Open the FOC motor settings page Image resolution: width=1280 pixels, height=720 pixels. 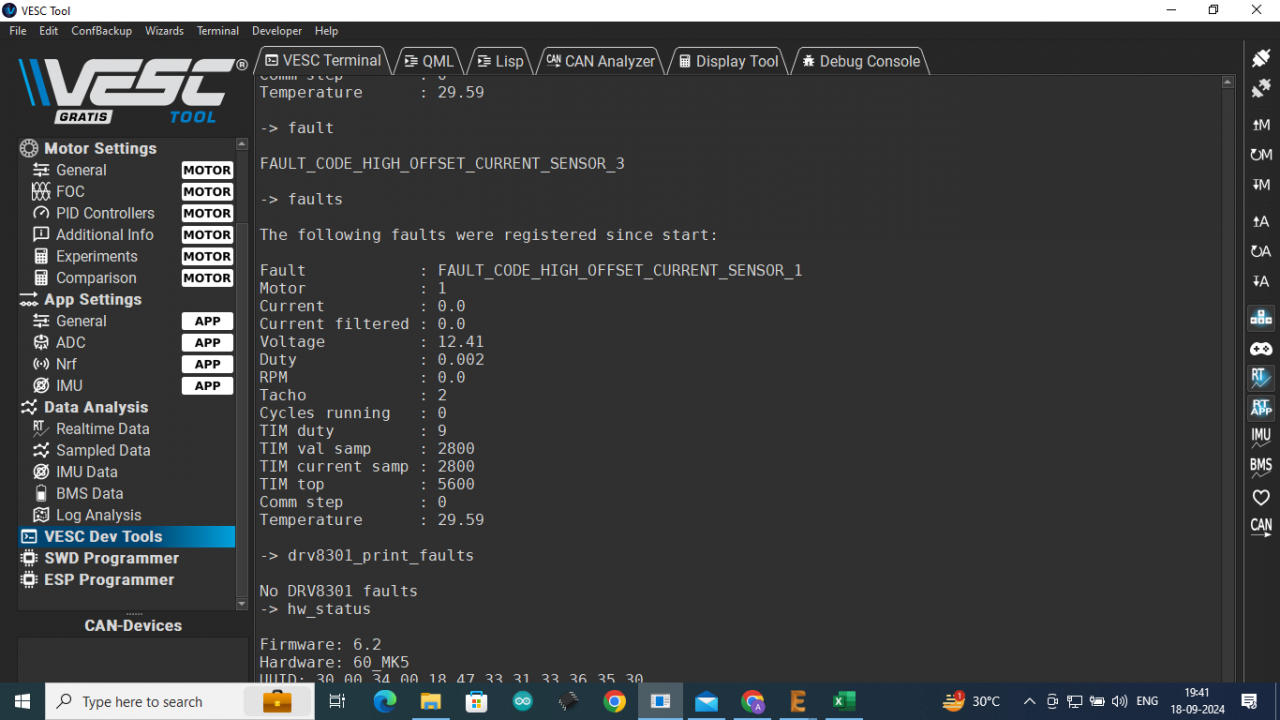pos(70,191)
